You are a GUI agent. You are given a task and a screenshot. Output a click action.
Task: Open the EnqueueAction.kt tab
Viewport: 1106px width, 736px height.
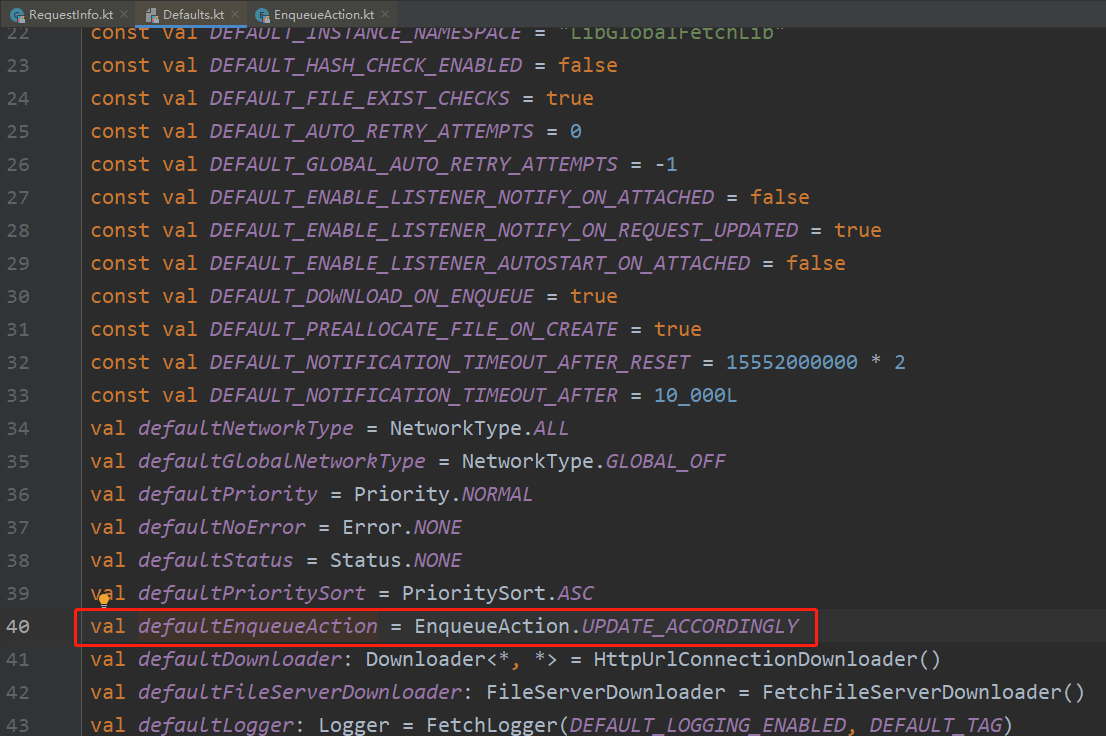323,14
